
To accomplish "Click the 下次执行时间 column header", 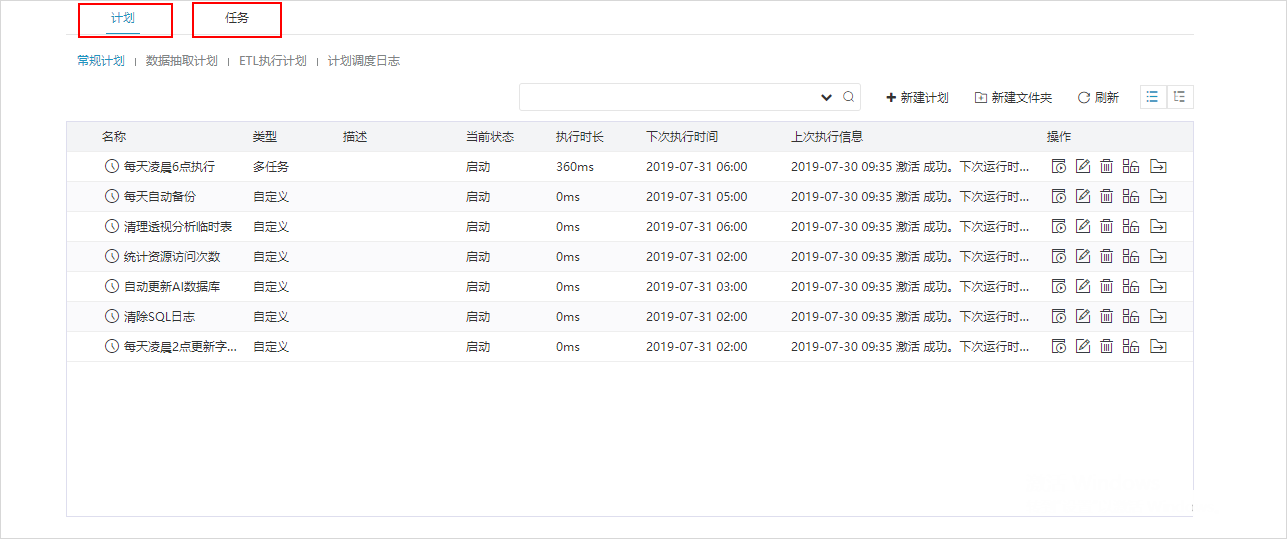I will point(682,137).
